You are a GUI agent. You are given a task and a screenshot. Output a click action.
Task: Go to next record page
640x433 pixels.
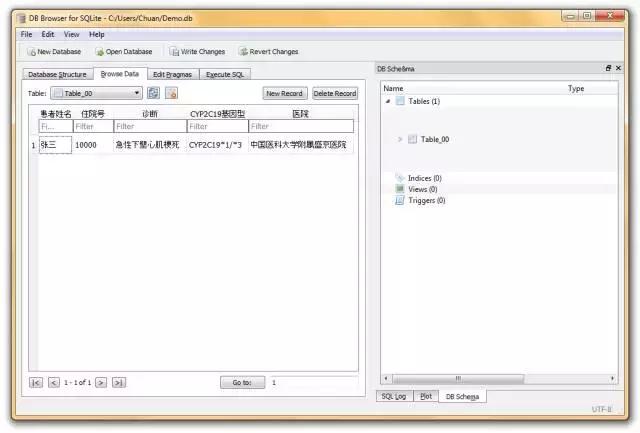(x=101, y=382)
